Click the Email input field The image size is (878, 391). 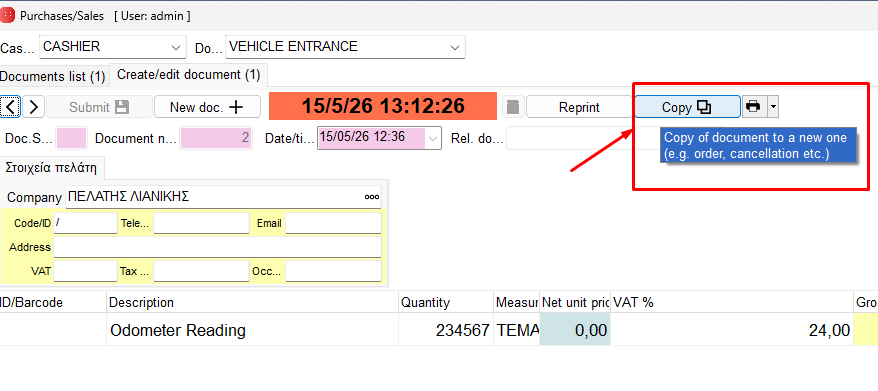tap(333, 223)
